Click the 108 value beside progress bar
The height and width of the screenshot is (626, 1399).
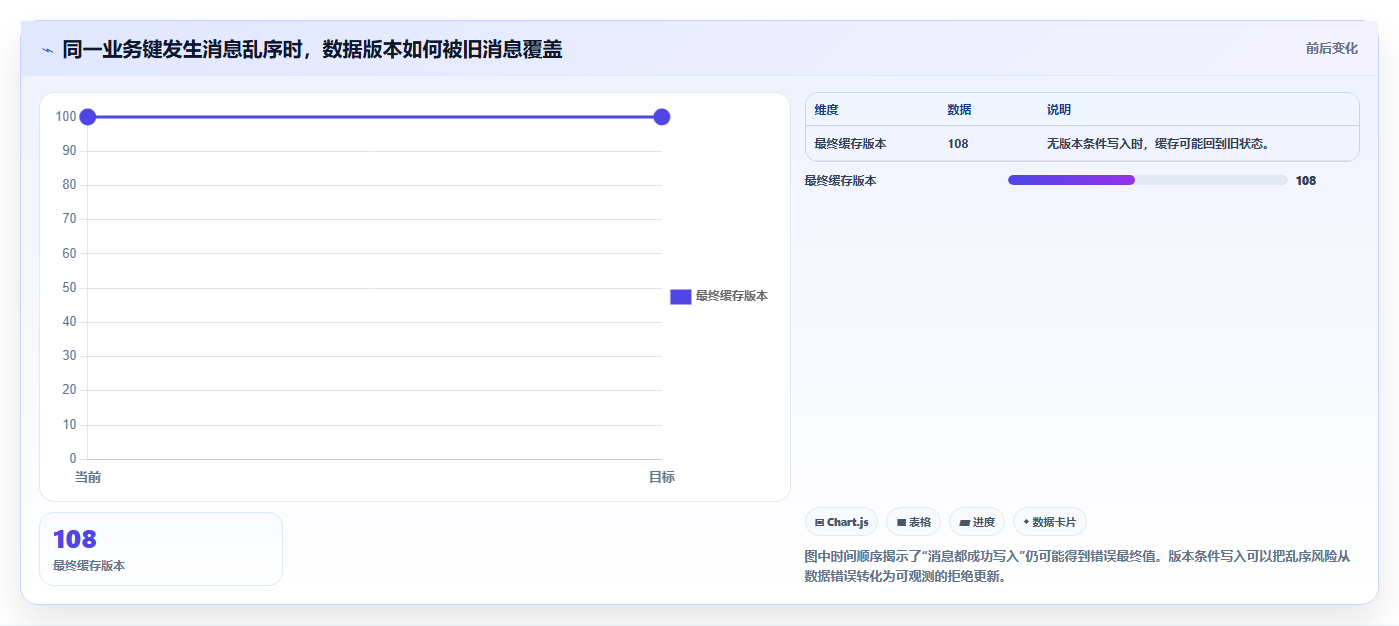[1306, 181]
